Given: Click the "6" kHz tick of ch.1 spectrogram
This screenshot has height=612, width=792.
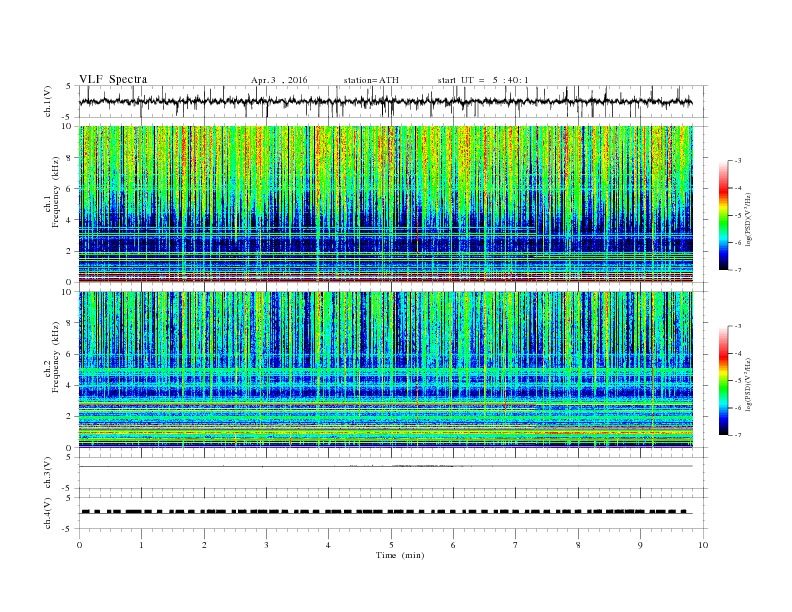Looking at the screenshot, I should coord(70,189).
